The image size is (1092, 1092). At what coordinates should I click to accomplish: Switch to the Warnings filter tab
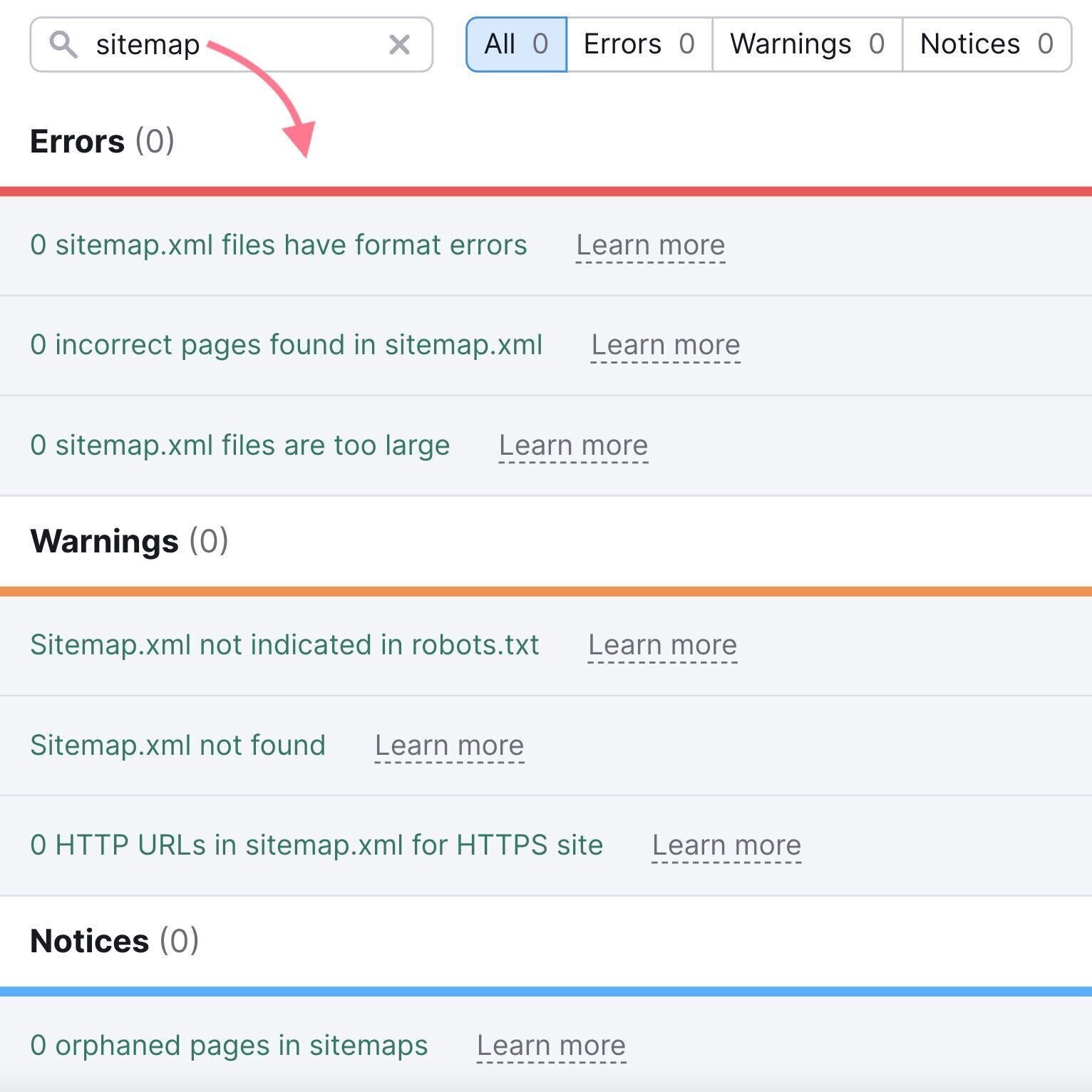805,44
